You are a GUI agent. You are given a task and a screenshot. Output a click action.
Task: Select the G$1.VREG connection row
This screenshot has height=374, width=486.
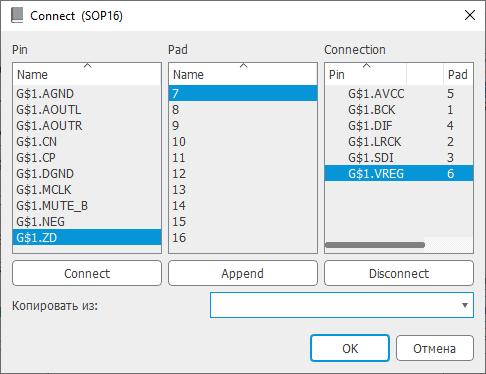tap(399, 173)
